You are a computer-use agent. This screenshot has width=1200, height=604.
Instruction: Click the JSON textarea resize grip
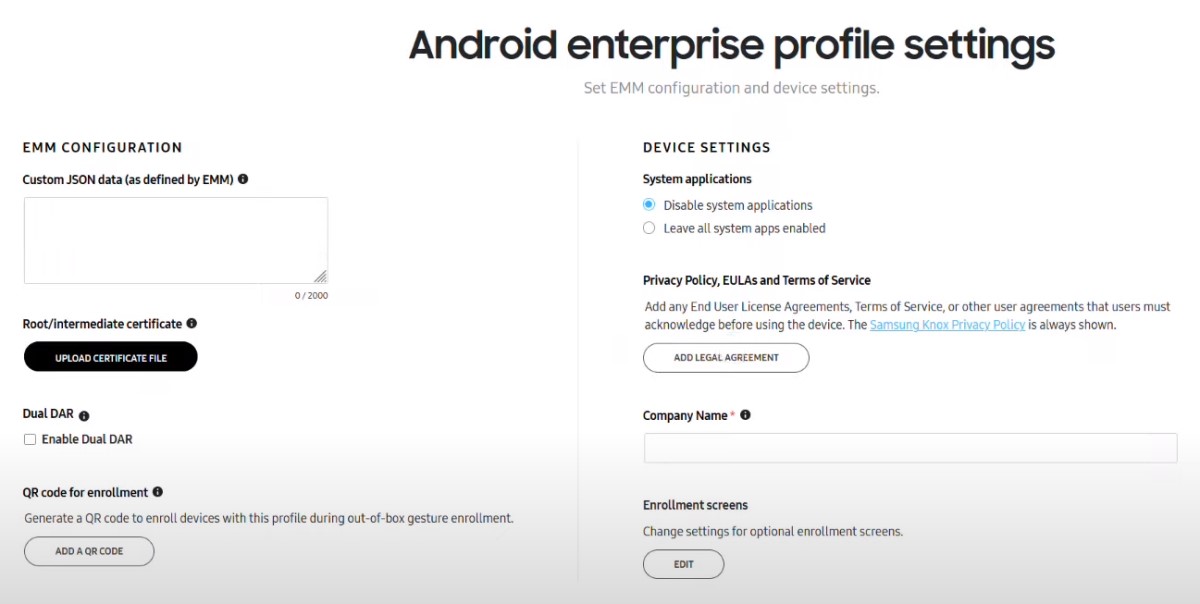[x=320, y=276]
